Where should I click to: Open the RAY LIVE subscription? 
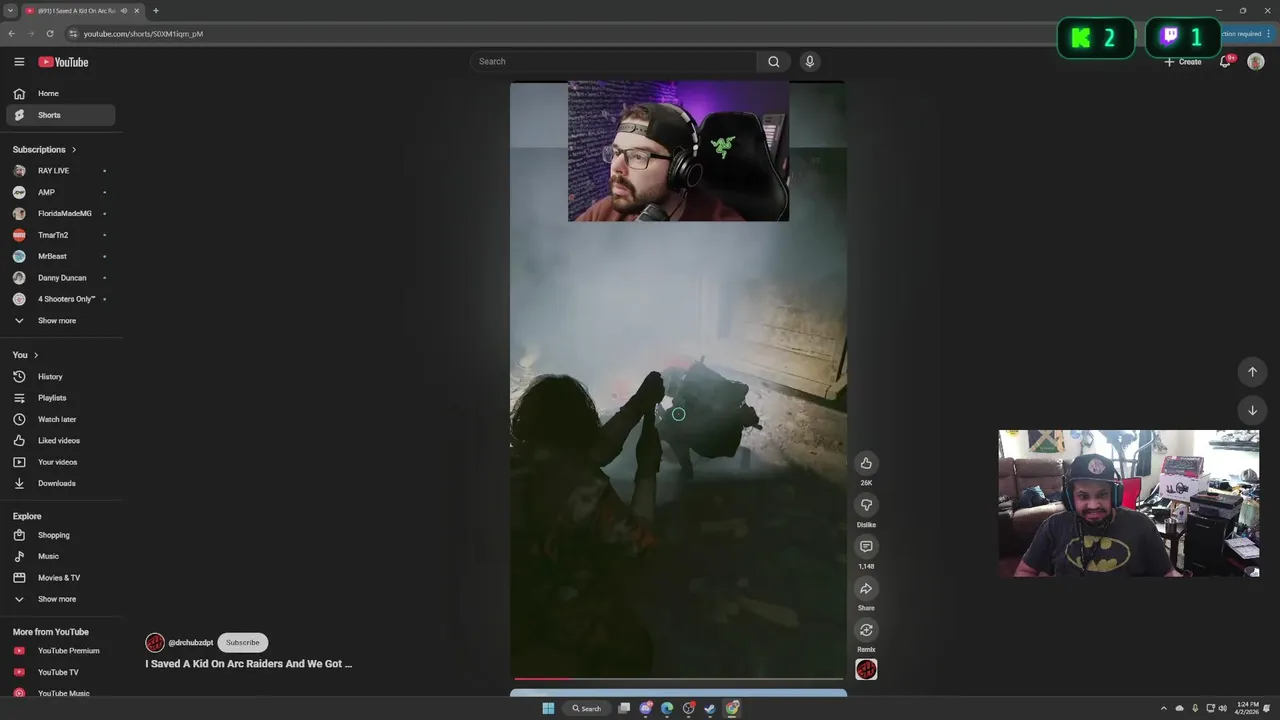coord(61,171)
